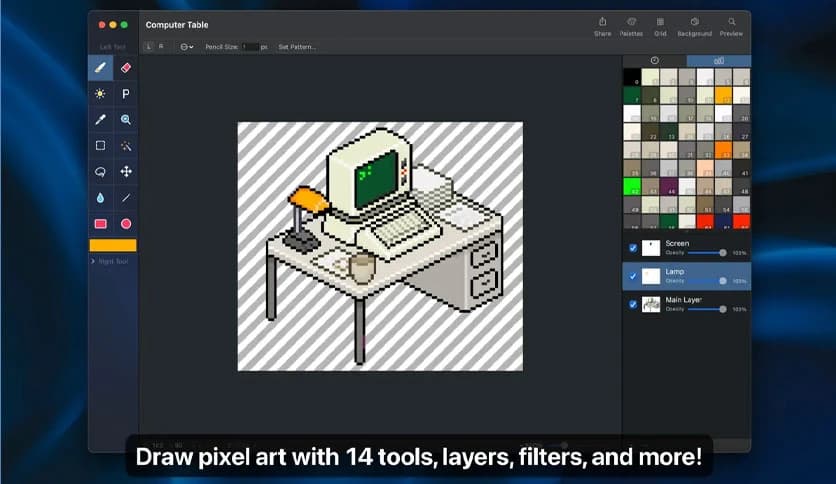Pick the bright green palette swatch
This screenshot has height=484, width=836.
coord(632,186)
